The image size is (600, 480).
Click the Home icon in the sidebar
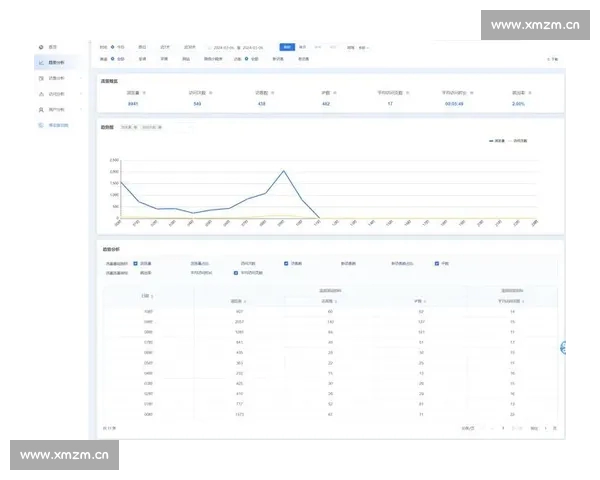(x=41, y=47)
